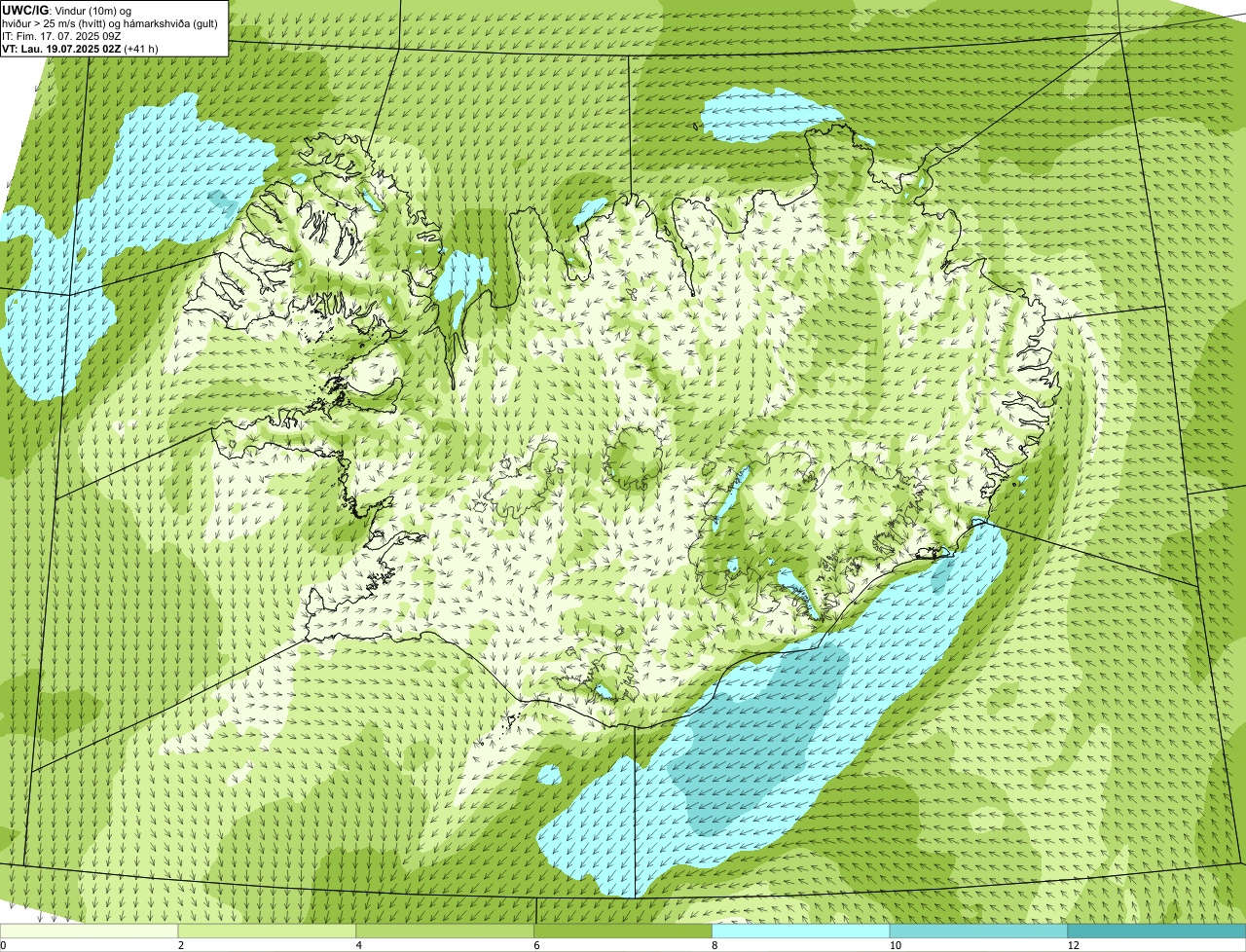Select the palest 0–2 m/s colorbar segment

(90, 932)
